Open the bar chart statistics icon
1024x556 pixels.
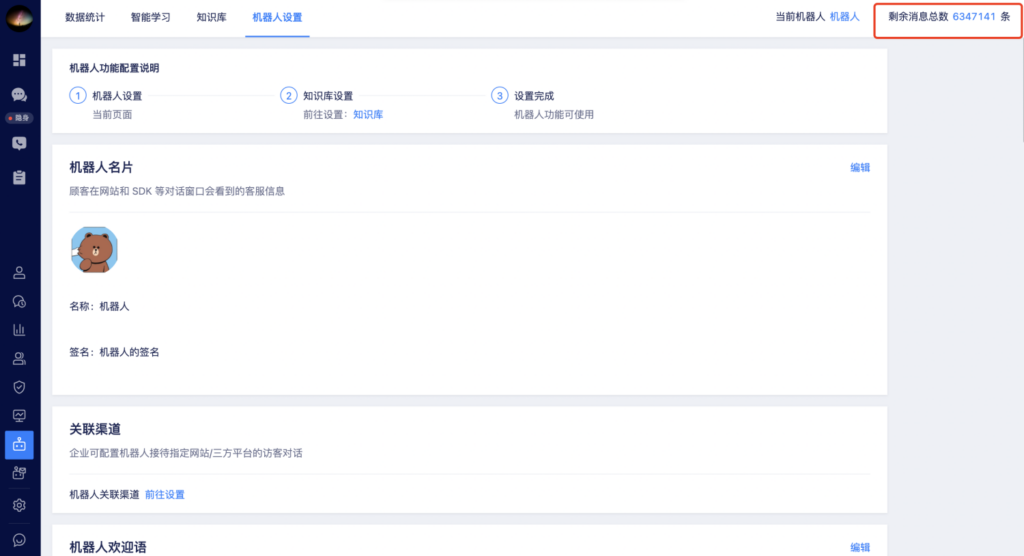click(x=19, y=329)
